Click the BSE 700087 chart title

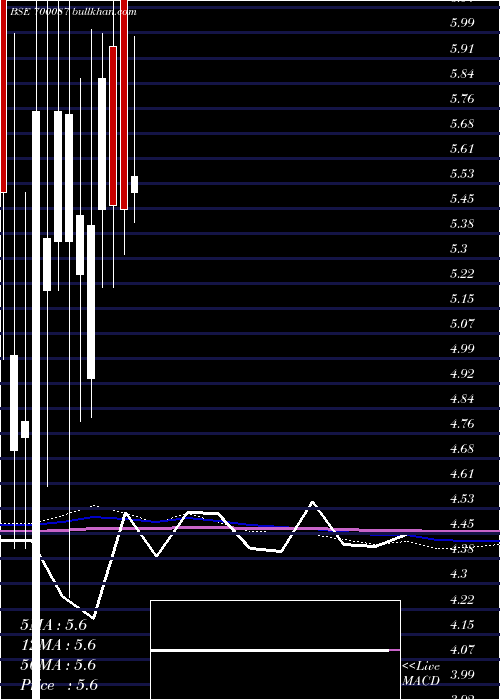[x=39, y=12]
